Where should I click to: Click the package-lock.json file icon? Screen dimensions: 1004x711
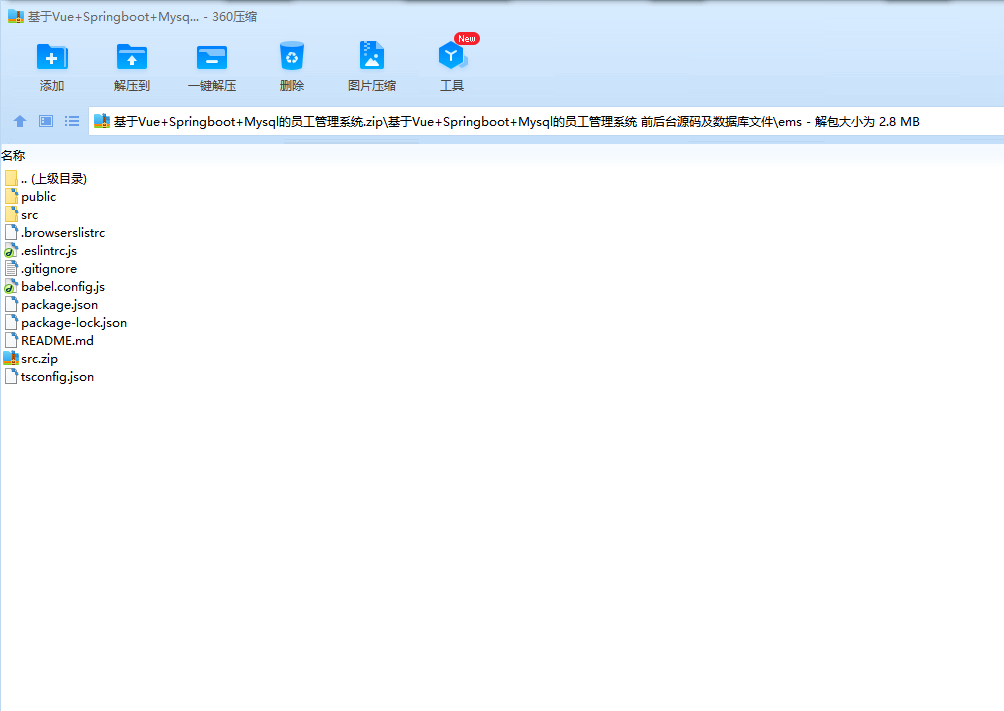pos(11,322)
